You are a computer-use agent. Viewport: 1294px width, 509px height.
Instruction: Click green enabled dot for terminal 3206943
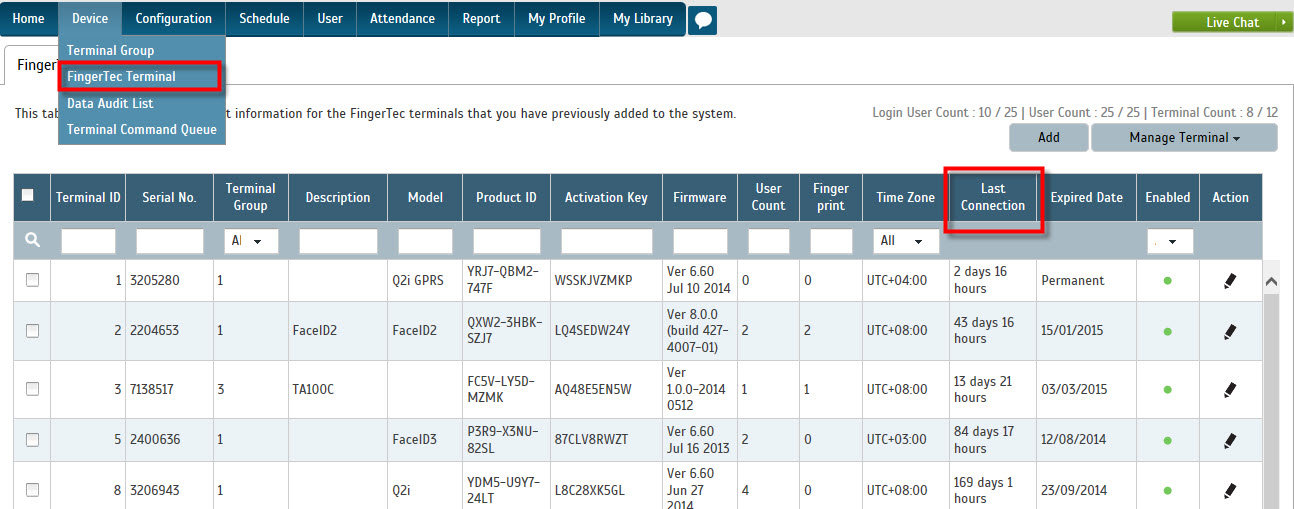point(1167,490)
